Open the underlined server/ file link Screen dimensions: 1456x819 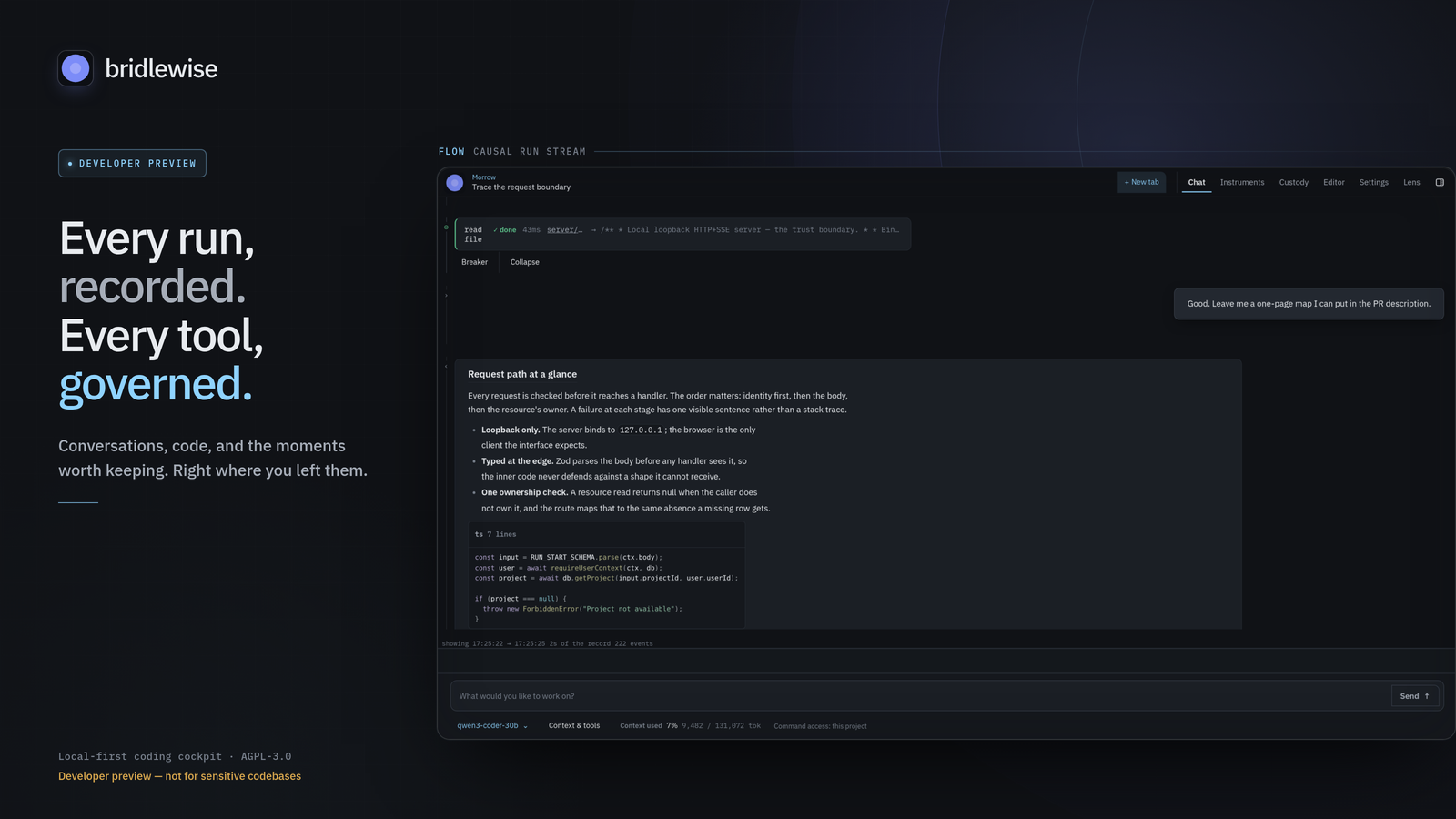(564, 230)
